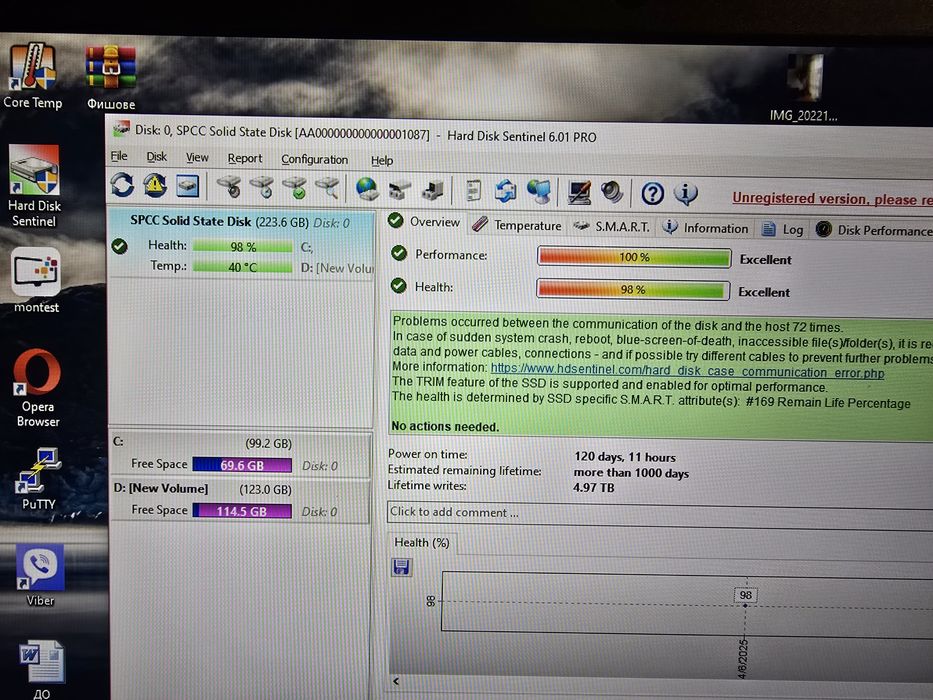Click the blue information 'i' toolbar icon

(x=685, y=194)
